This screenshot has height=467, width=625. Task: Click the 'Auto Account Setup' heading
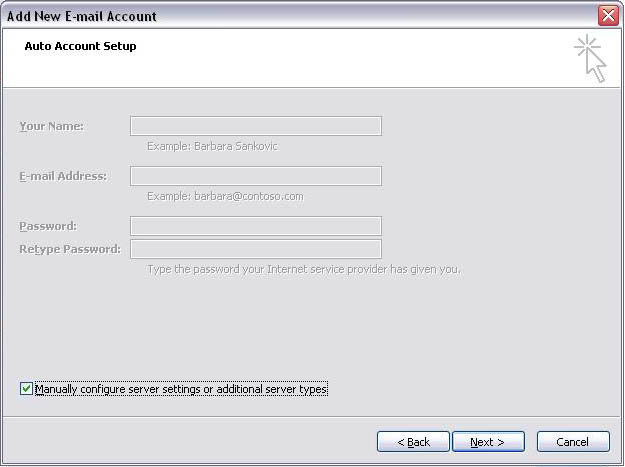[x=81, y=46]
